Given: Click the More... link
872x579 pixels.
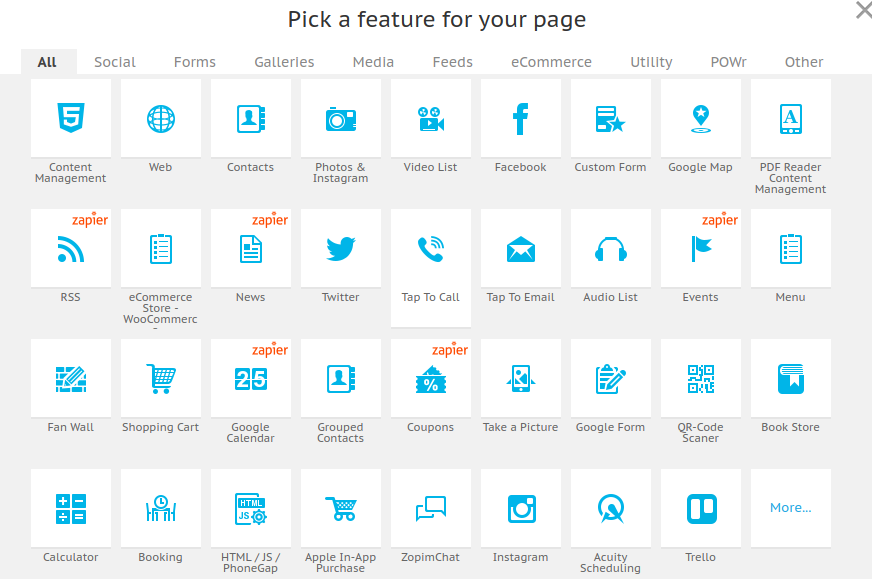Looking at the screenshot, I should [790, 507].
